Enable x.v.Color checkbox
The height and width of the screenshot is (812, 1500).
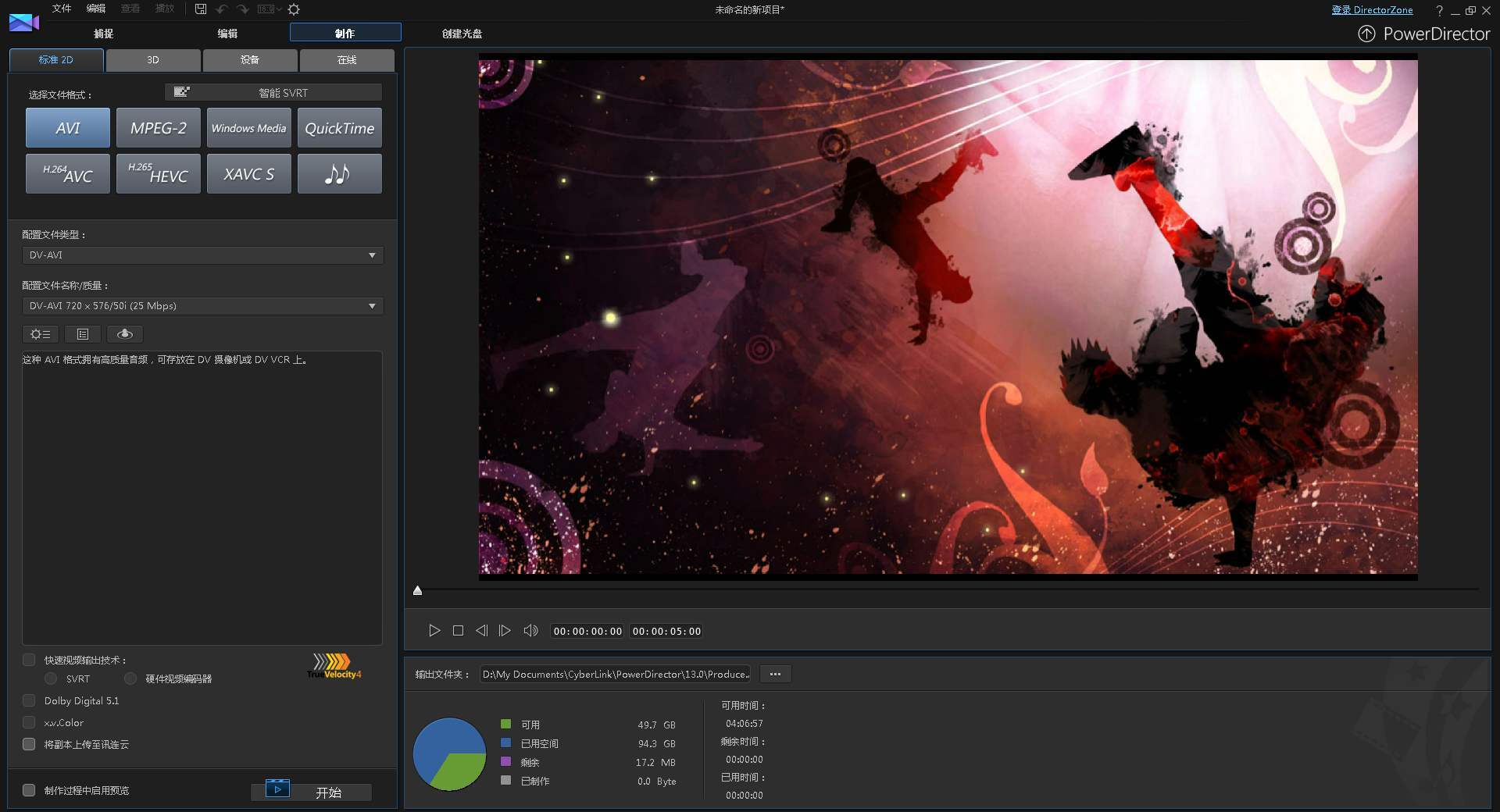pos(29,722)
